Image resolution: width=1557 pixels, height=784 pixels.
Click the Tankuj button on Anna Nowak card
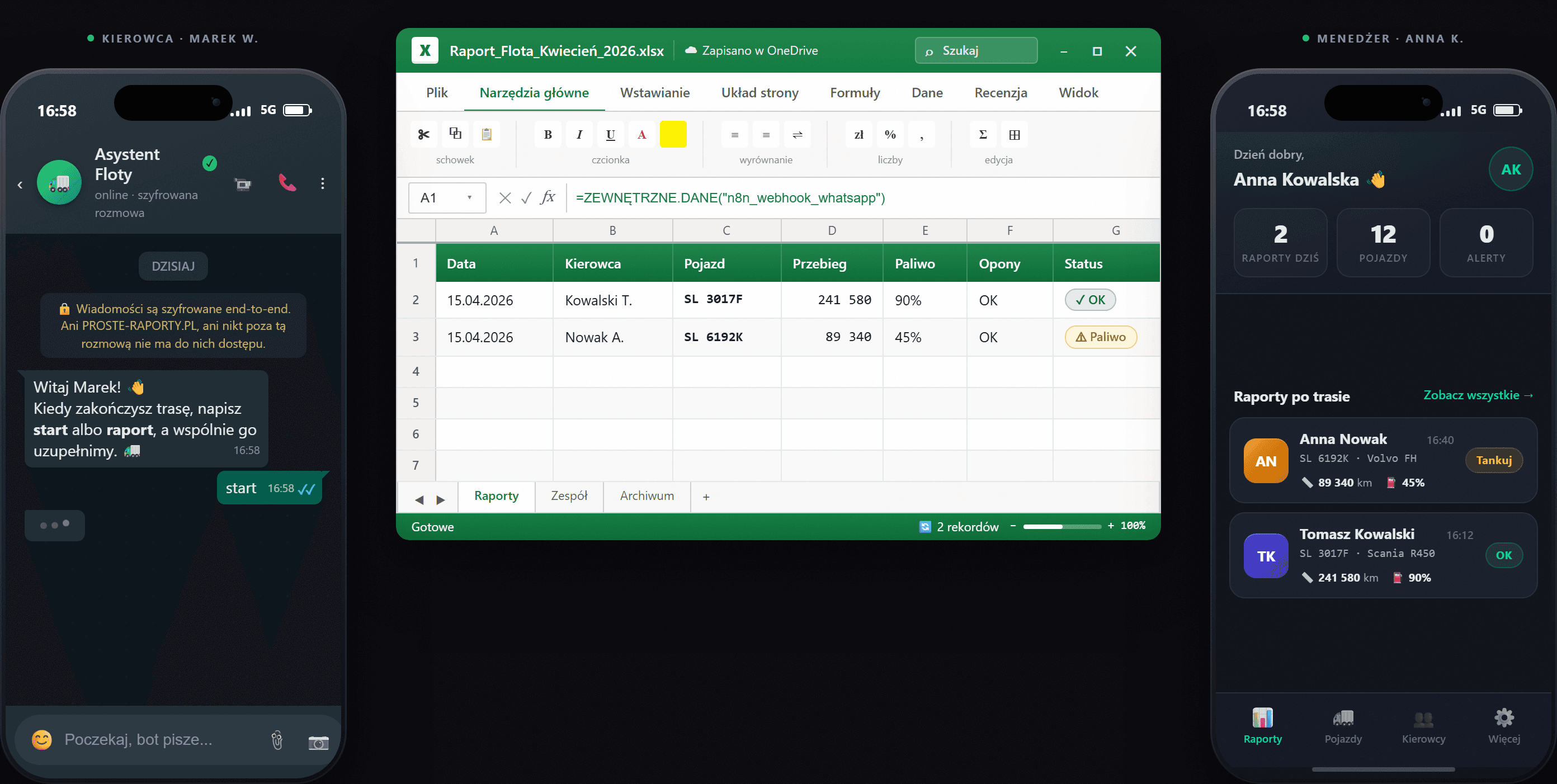coord(1494,461)
